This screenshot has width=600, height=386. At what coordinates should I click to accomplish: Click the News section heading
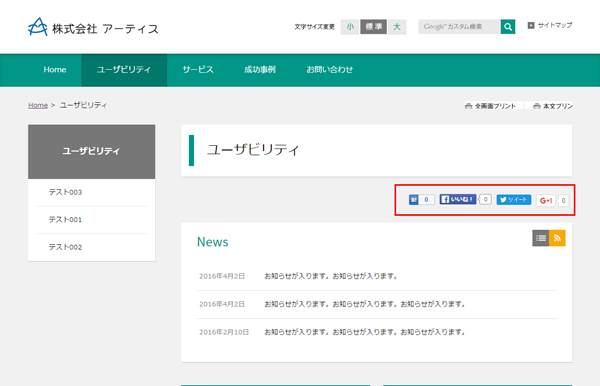(x=213, y=242)
